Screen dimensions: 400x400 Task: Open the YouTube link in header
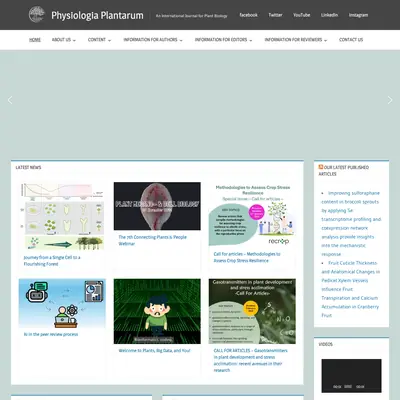coord(302,15)
